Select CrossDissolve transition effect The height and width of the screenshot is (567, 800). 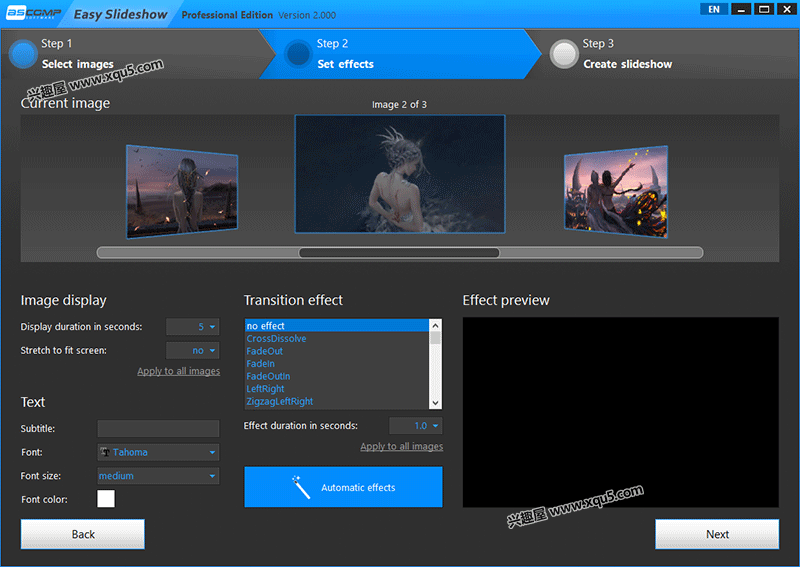point(337,338)
